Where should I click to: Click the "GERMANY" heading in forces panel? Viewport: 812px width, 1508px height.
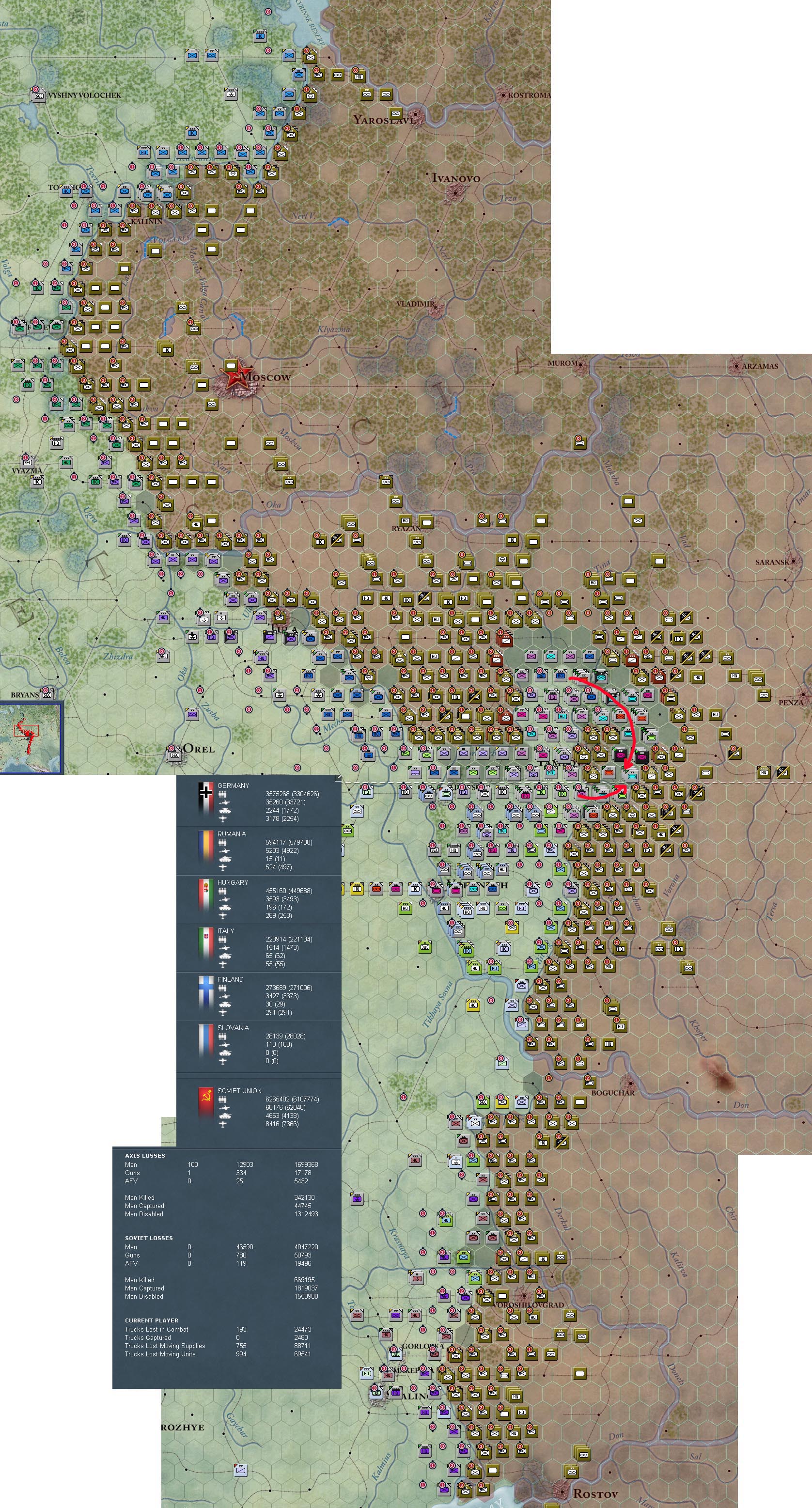coord(233,785)
